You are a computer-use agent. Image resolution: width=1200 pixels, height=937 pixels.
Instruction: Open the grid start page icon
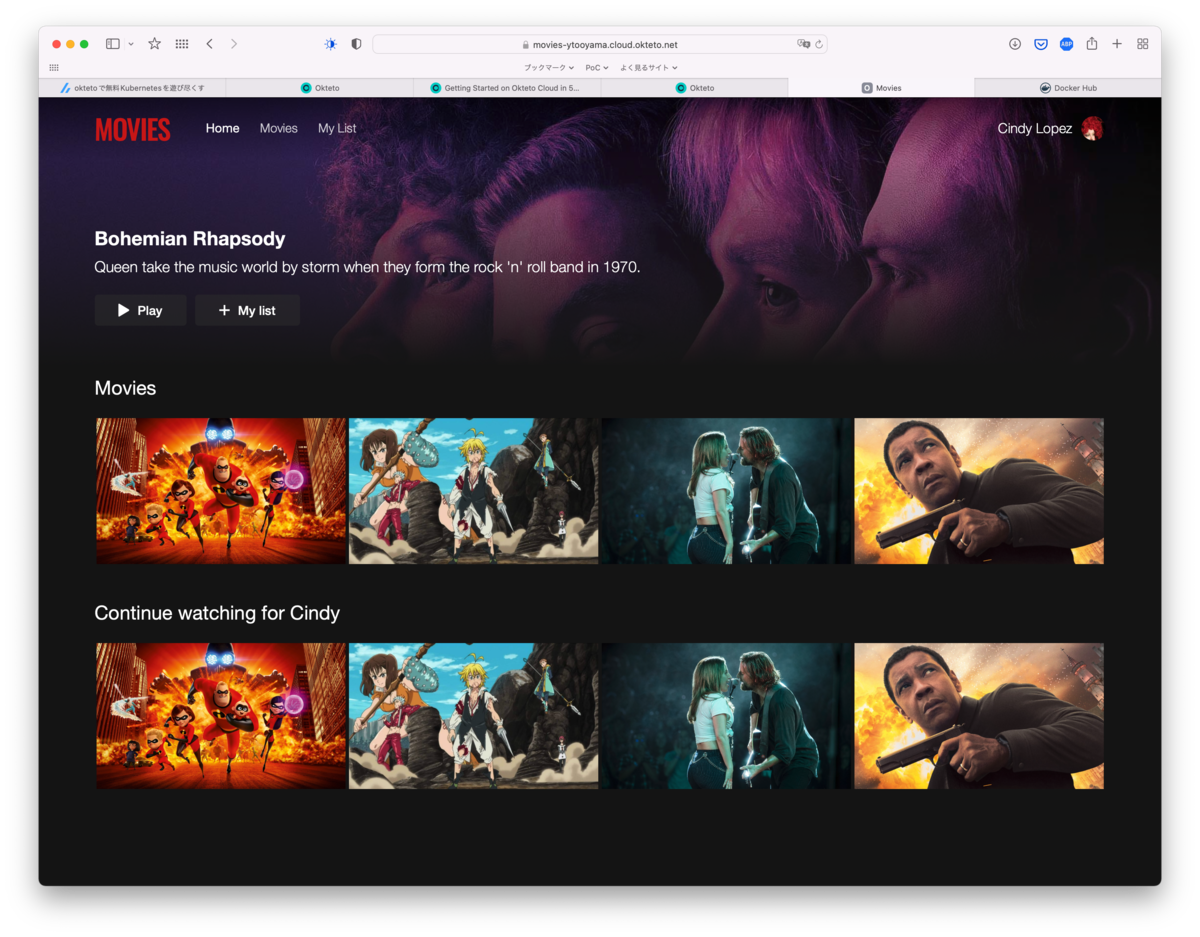click(182, 44)
